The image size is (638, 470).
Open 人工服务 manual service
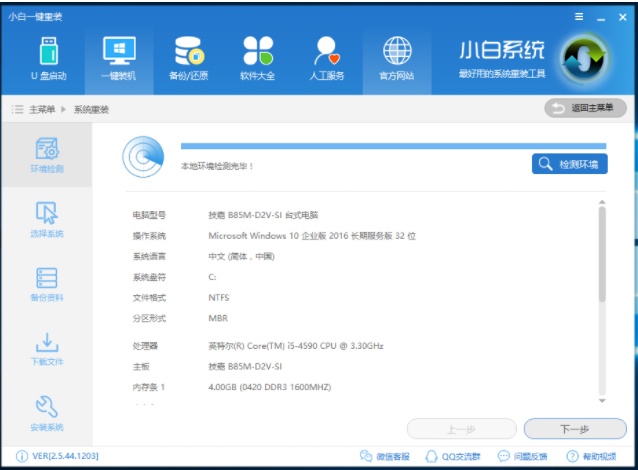(327, 58)
